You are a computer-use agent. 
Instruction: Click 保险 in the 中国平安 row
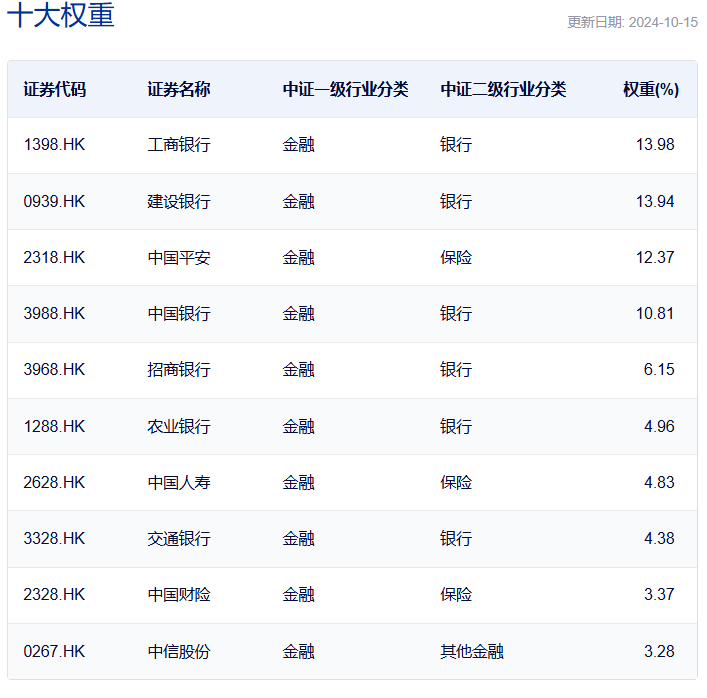click(x=456, y=257)
